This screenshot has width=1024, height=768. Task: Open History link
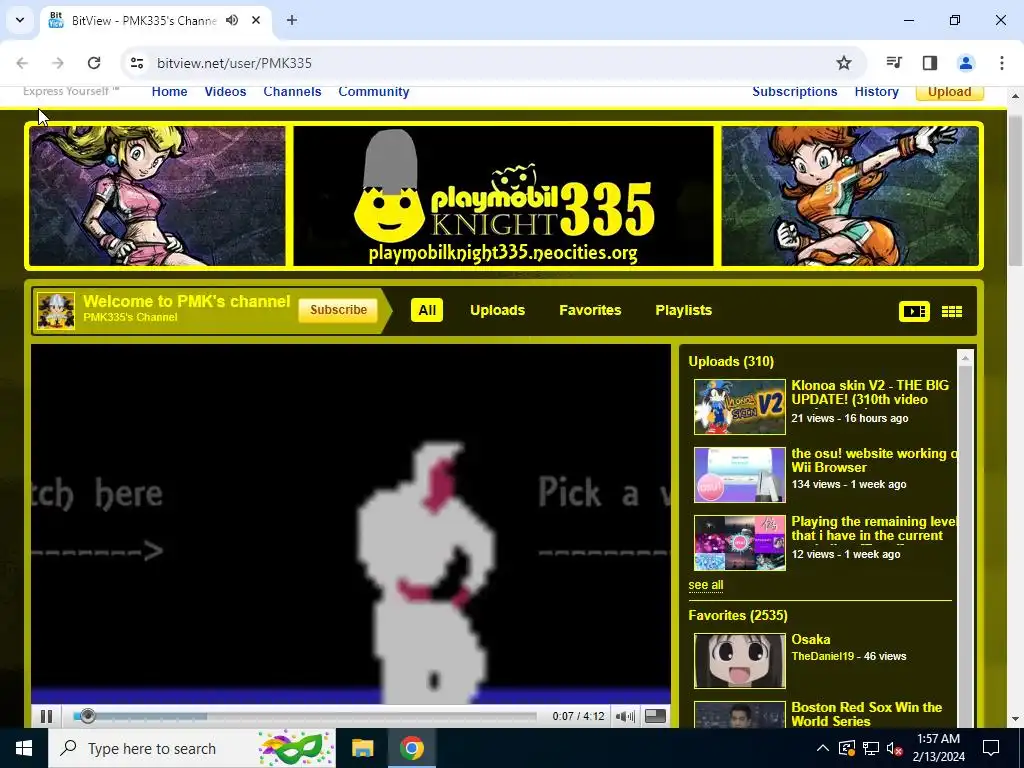point(876,92)
